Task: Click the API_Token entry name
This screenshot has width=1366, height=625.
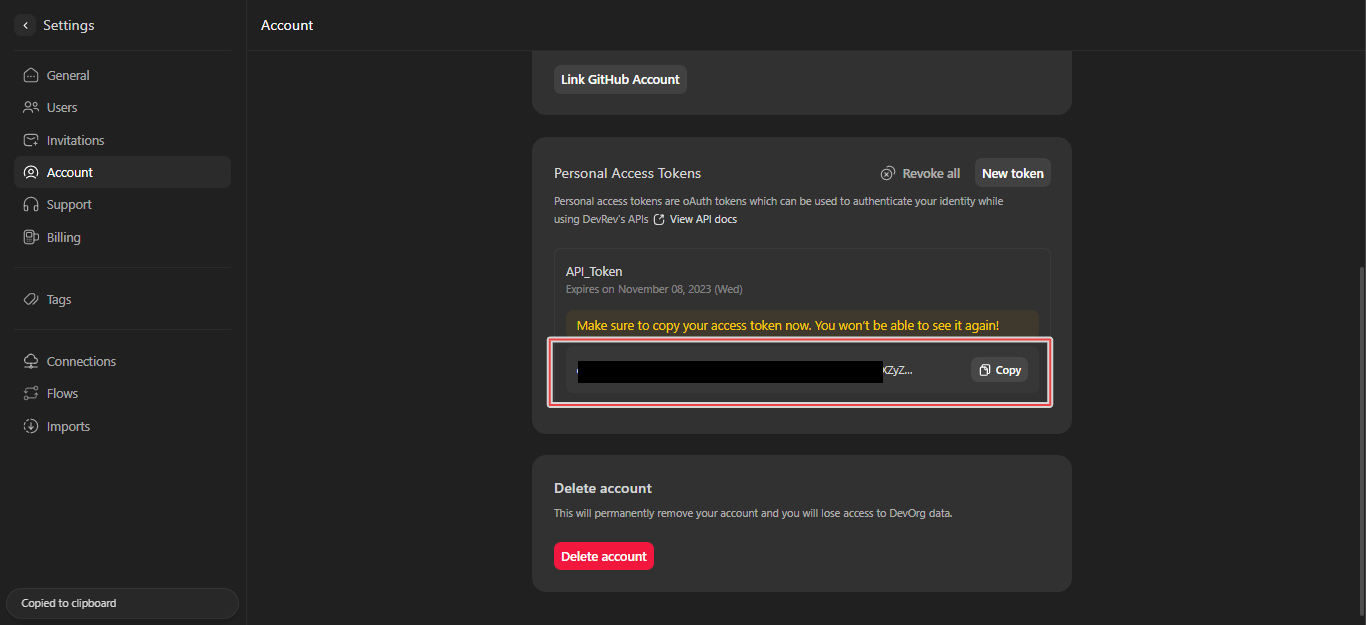Action: pos(594,272)
